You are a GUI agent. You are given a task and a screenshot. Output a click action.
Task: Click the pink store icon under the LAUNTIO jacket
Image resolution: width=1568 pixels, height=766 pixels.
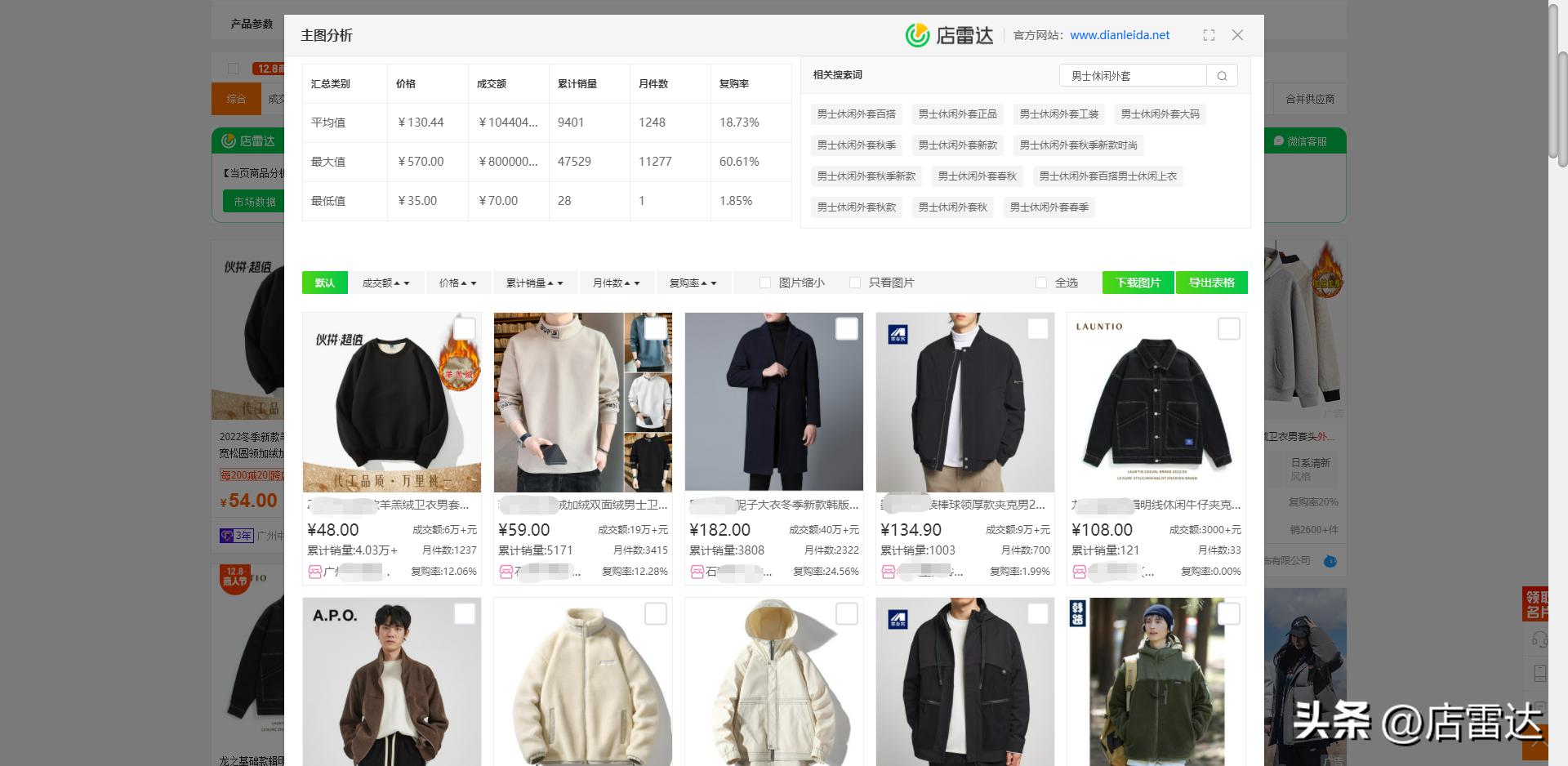click(x=1079, y=572)
